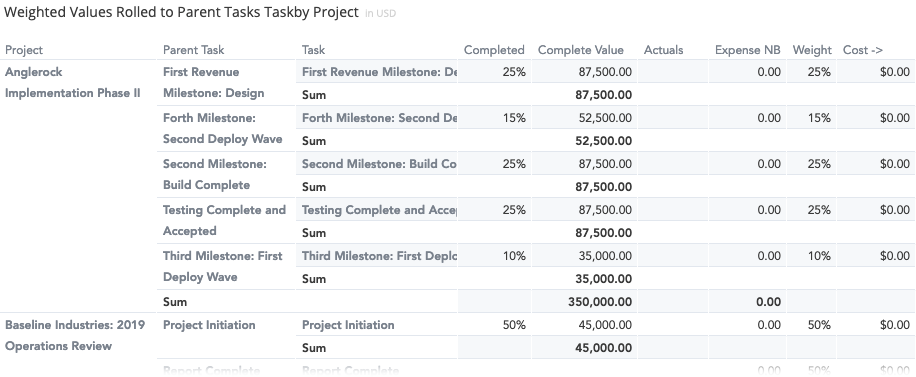The width and height of the screenshot is (916, 377).
Task: Click 10% completed for Third Milestone
Action: pyautogui.click(x=514, y=256)
